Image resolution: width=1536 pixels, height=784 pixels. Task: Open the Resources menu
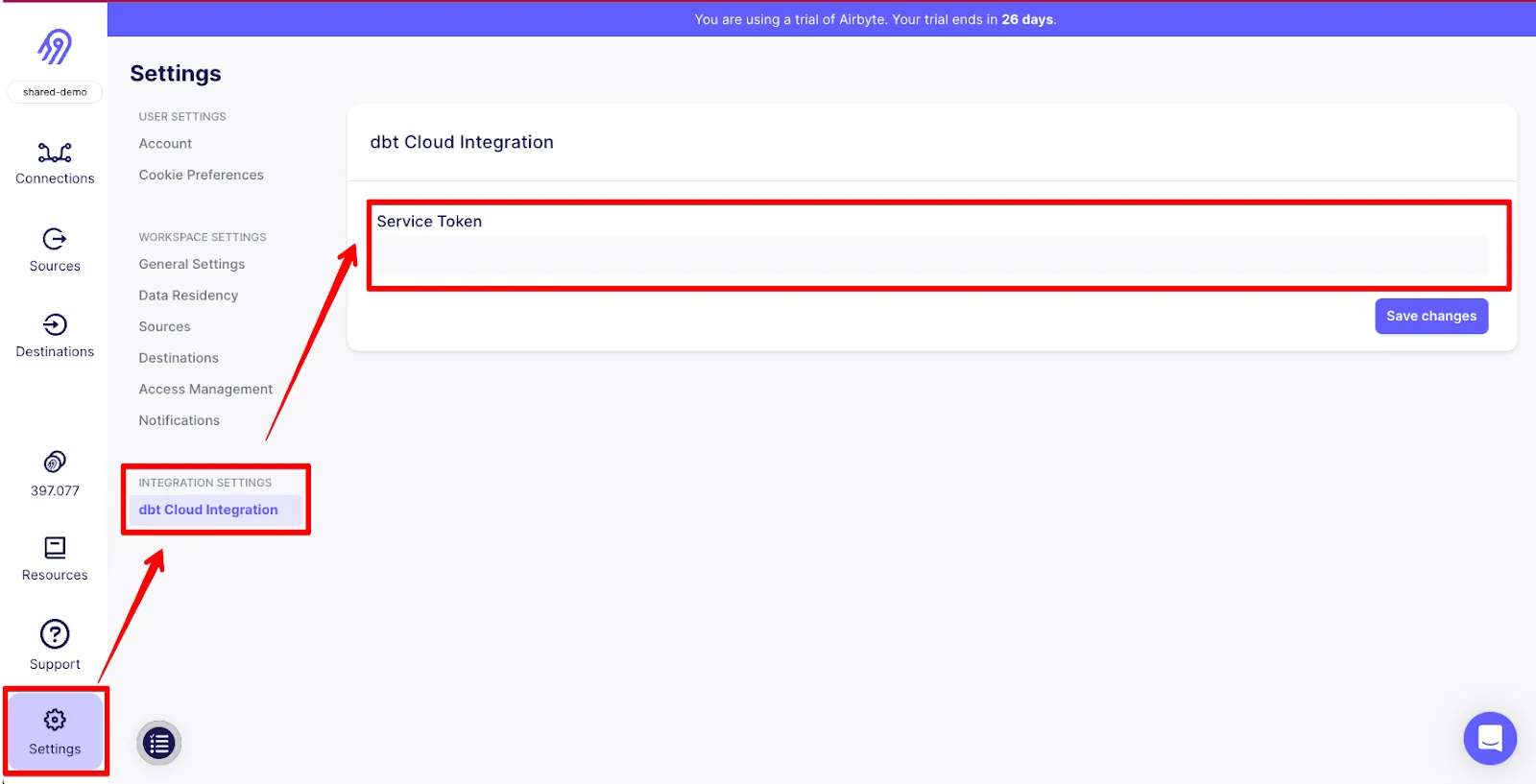[55, 559]
